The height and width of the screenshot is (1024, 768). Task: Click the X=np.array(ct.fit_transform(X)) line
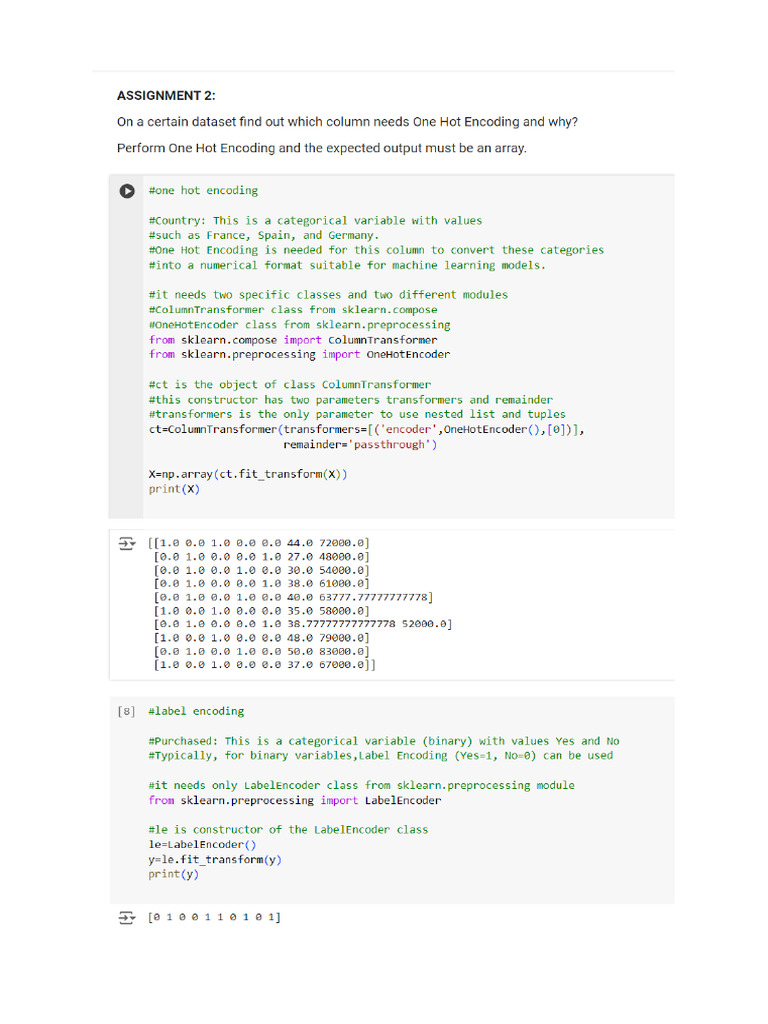click(x=247, y=474)
